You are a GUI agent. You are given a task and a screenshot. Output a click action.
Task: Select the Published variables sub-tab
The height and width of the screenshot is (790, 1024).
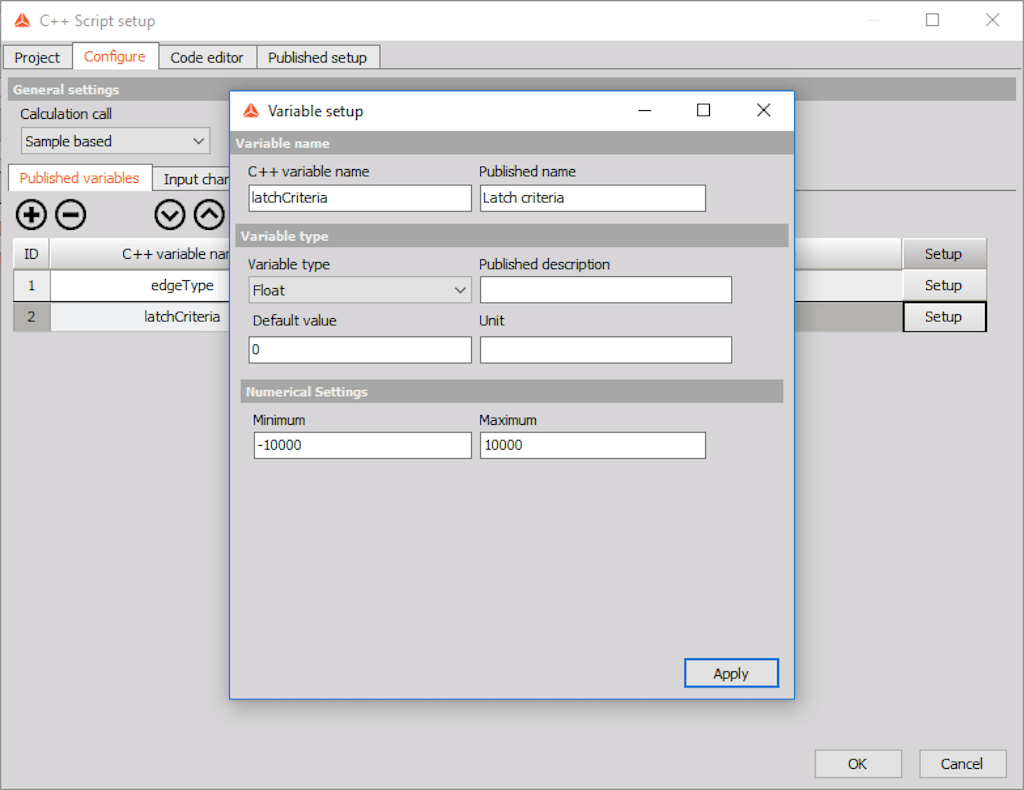click(x=80, y=178)
